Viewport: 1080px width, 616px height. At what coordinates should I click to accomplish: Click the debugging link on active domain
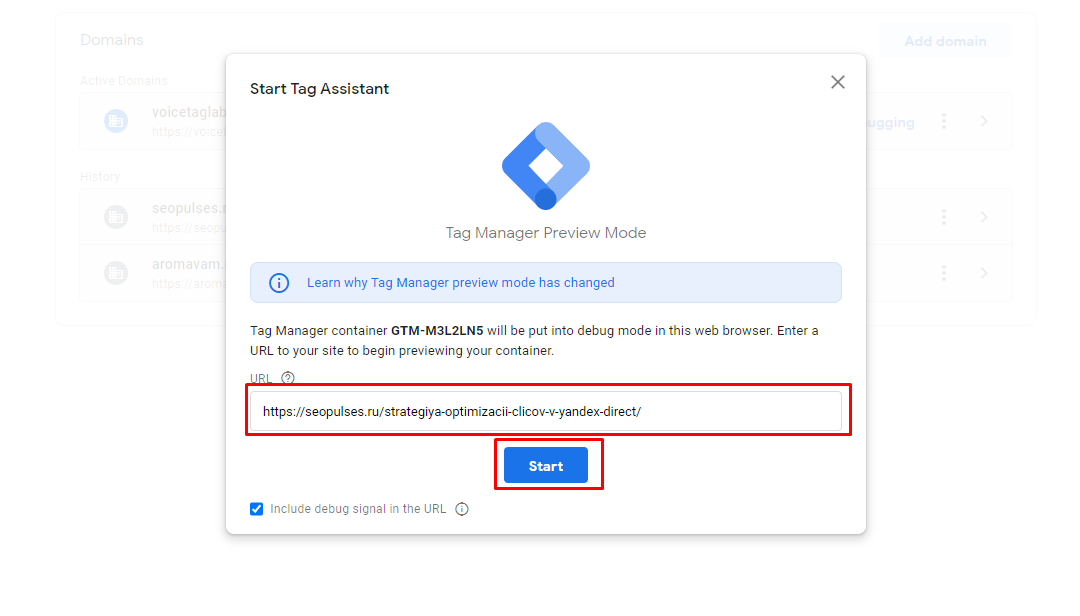coord(890,123)
